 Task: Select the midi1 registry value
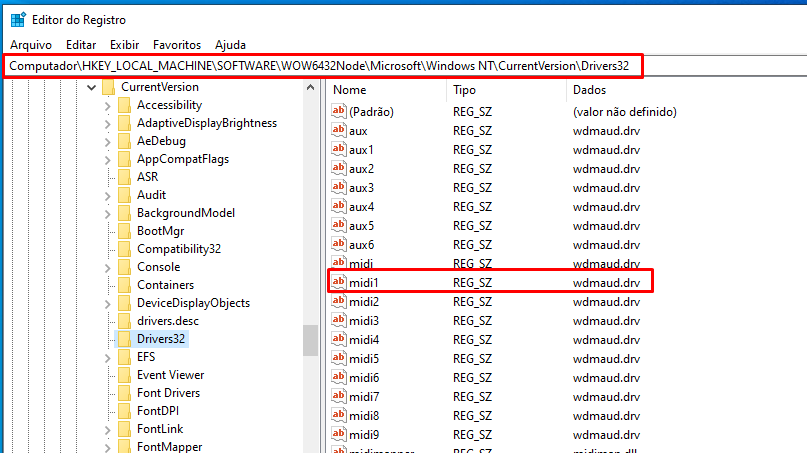tap(364, 283)
